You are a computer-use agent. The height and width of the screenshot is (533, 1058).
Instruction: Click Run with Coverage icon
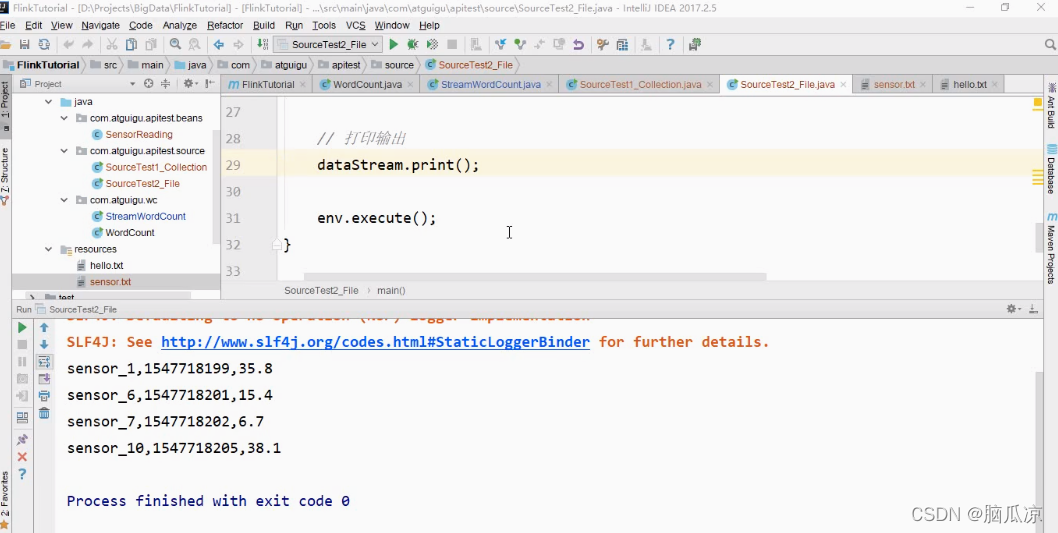(x=433, y=45)
